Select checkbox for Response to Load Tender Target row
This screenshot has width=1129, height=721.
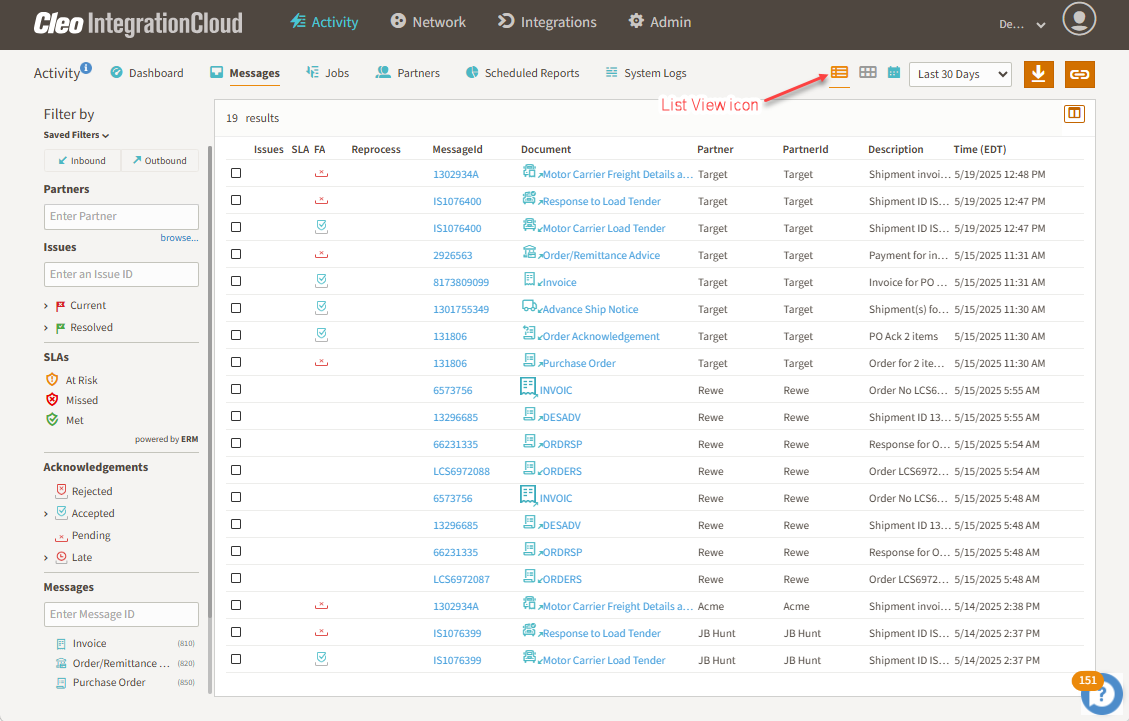235,200
